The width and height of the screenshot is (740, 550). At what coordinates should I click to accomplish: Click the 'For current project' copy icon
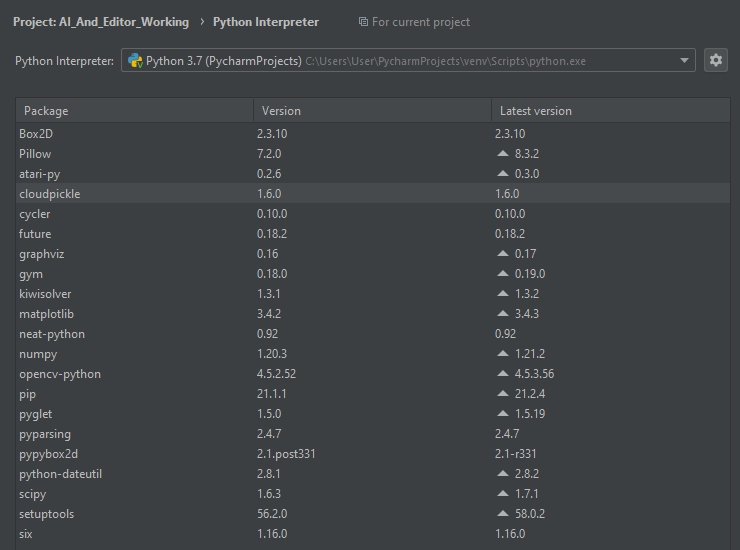click(x=363, y=22)
